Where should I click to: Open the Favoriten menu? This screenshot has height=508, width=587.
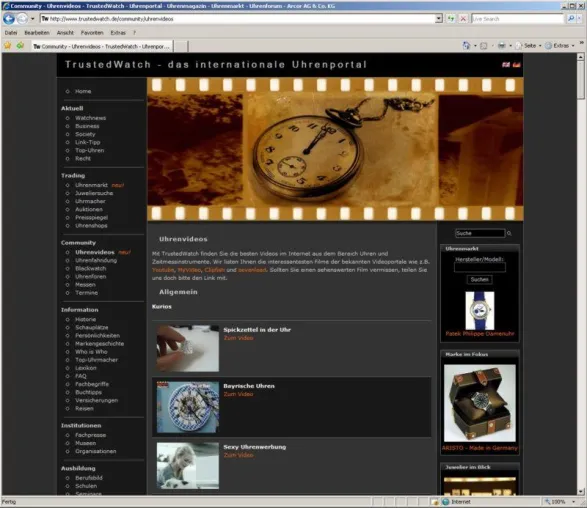[x=92, y=33]
